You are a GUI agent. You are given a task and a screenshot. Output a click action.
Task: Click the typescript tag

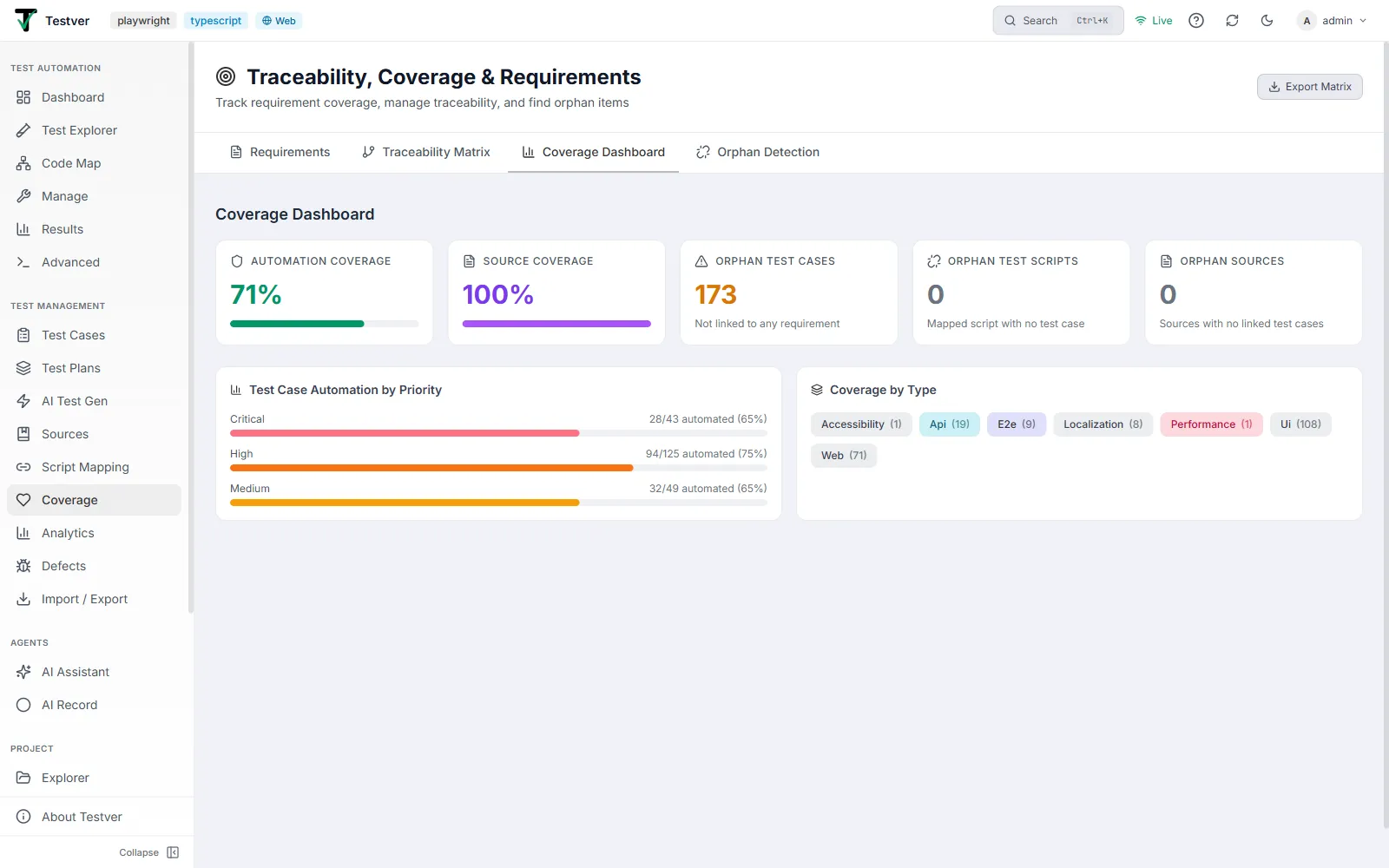coord(216,21)
